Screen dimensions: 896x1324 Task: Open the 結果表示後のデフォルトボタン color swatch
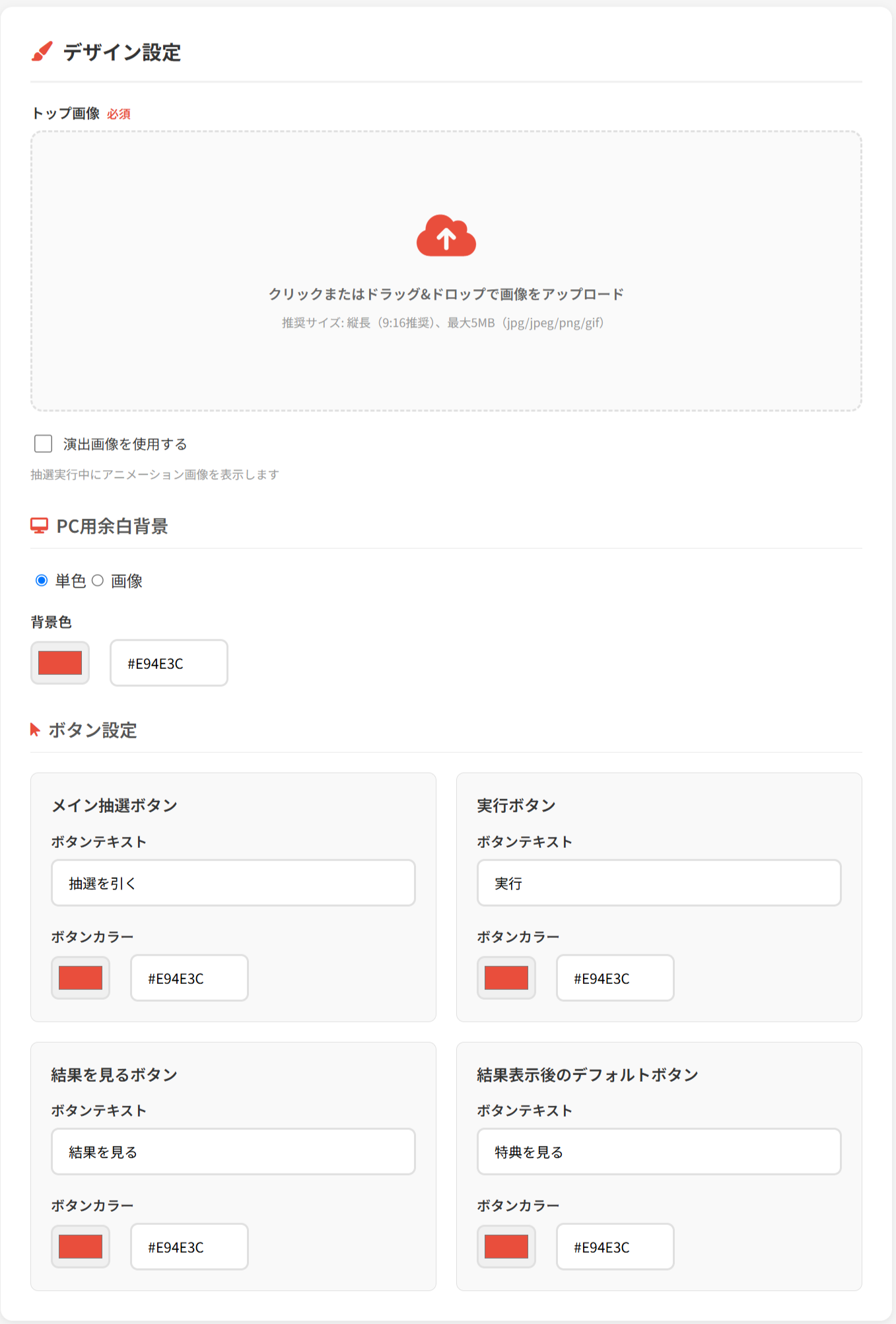point(506,1247)
